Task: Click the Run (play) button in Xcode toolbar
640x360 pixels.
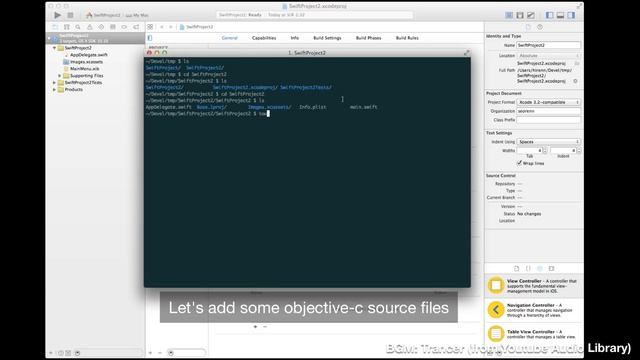Action: tap(58, 15)
